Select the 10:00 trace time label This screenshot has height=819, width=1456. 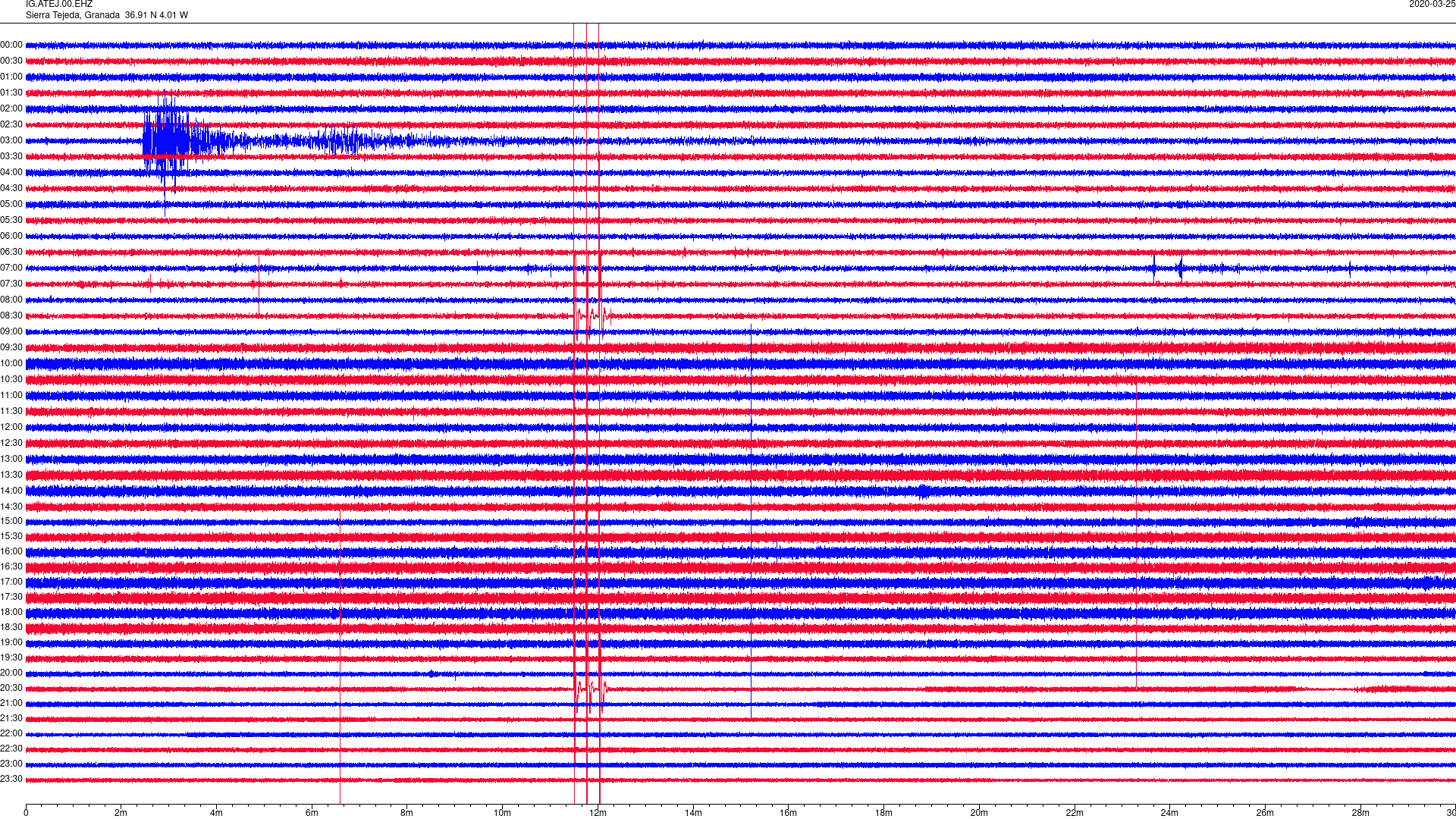click(11, 364)
